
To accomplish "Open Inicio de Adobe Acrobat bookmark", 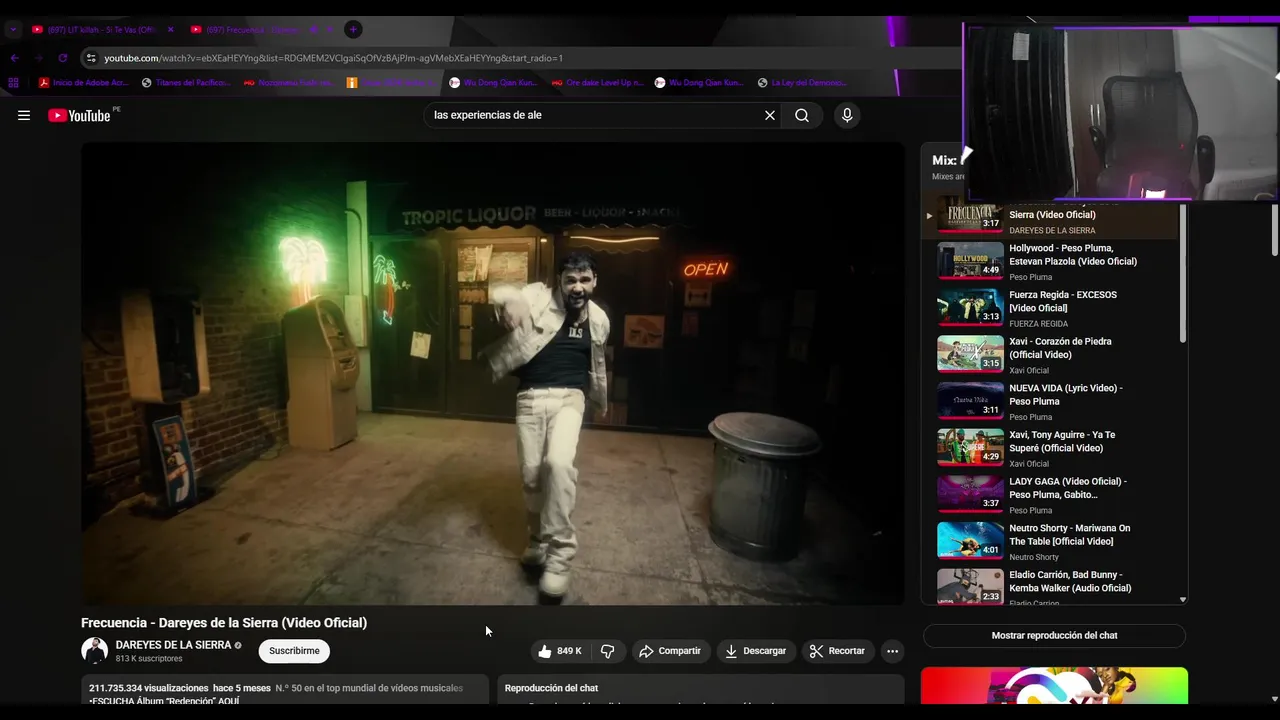I will pyautogui.click(x=83, y=83).
